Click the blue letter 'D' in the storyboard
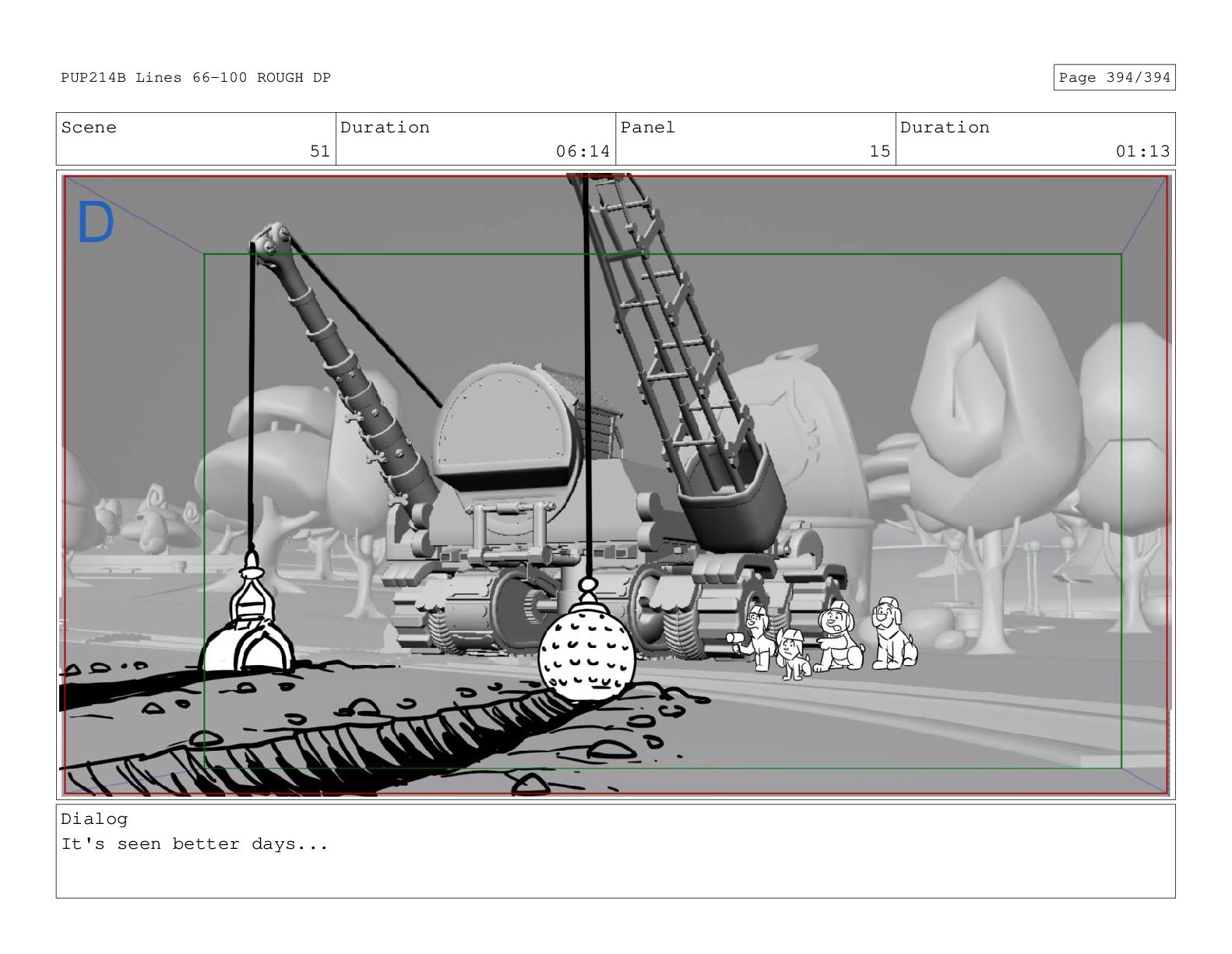Viewport: 1232px width, 954px height. [96, 223]
